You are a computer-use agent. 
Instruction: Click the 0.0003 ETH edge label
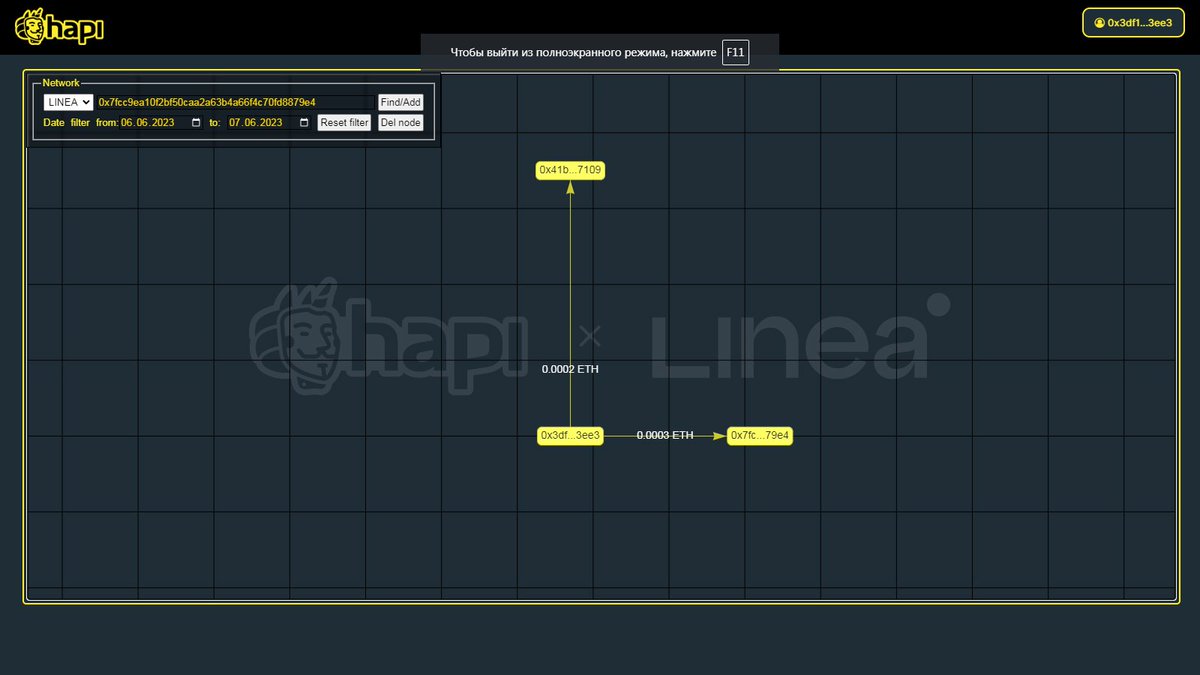click(665, 435)
